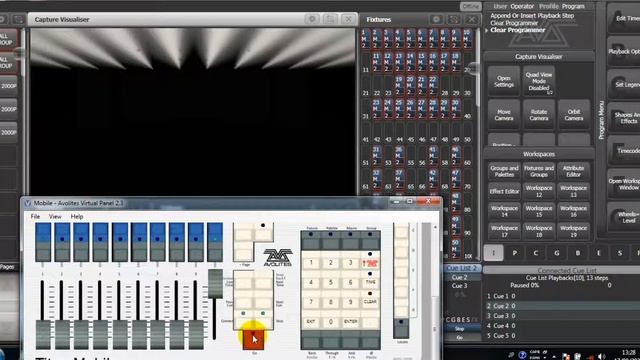Open the Profile Program selector

click(x=562, y=6)
